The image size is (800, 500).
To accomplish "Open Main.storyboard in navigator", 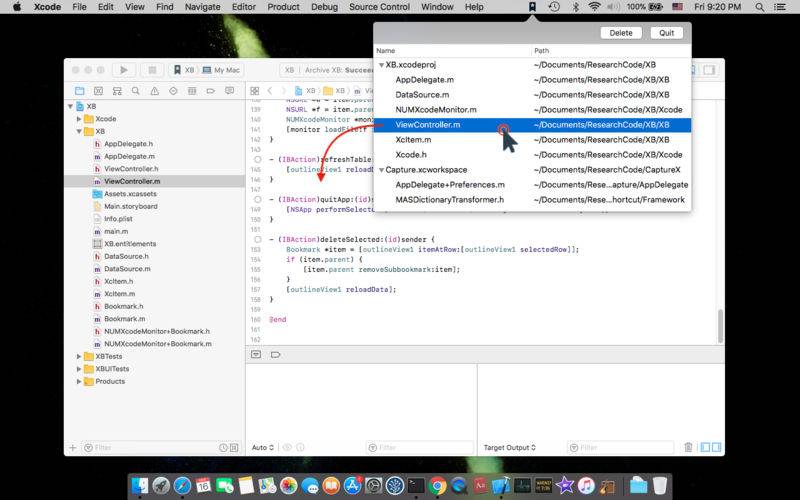I will (131, 206).
